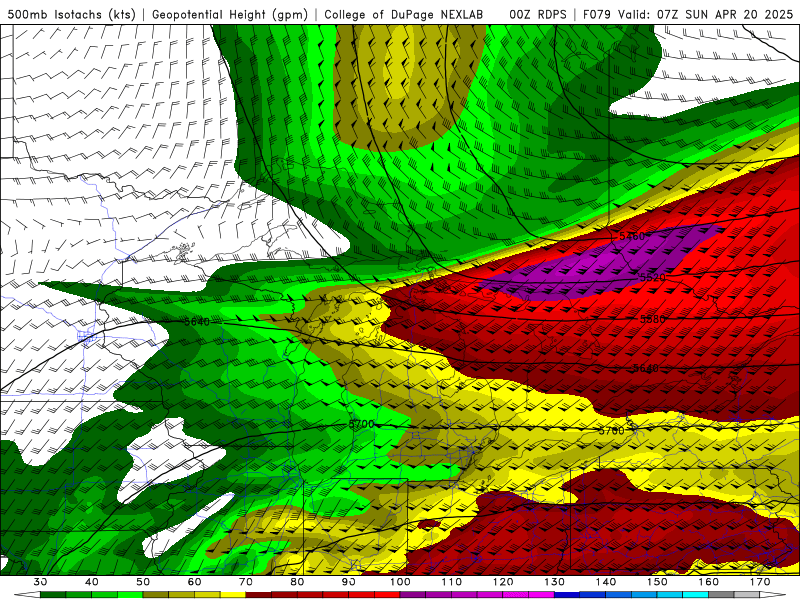The width and height of the screenshot is (800, 600).
Task: Click "College of DuPage NEXLAB" in the header
Action: 404,14
